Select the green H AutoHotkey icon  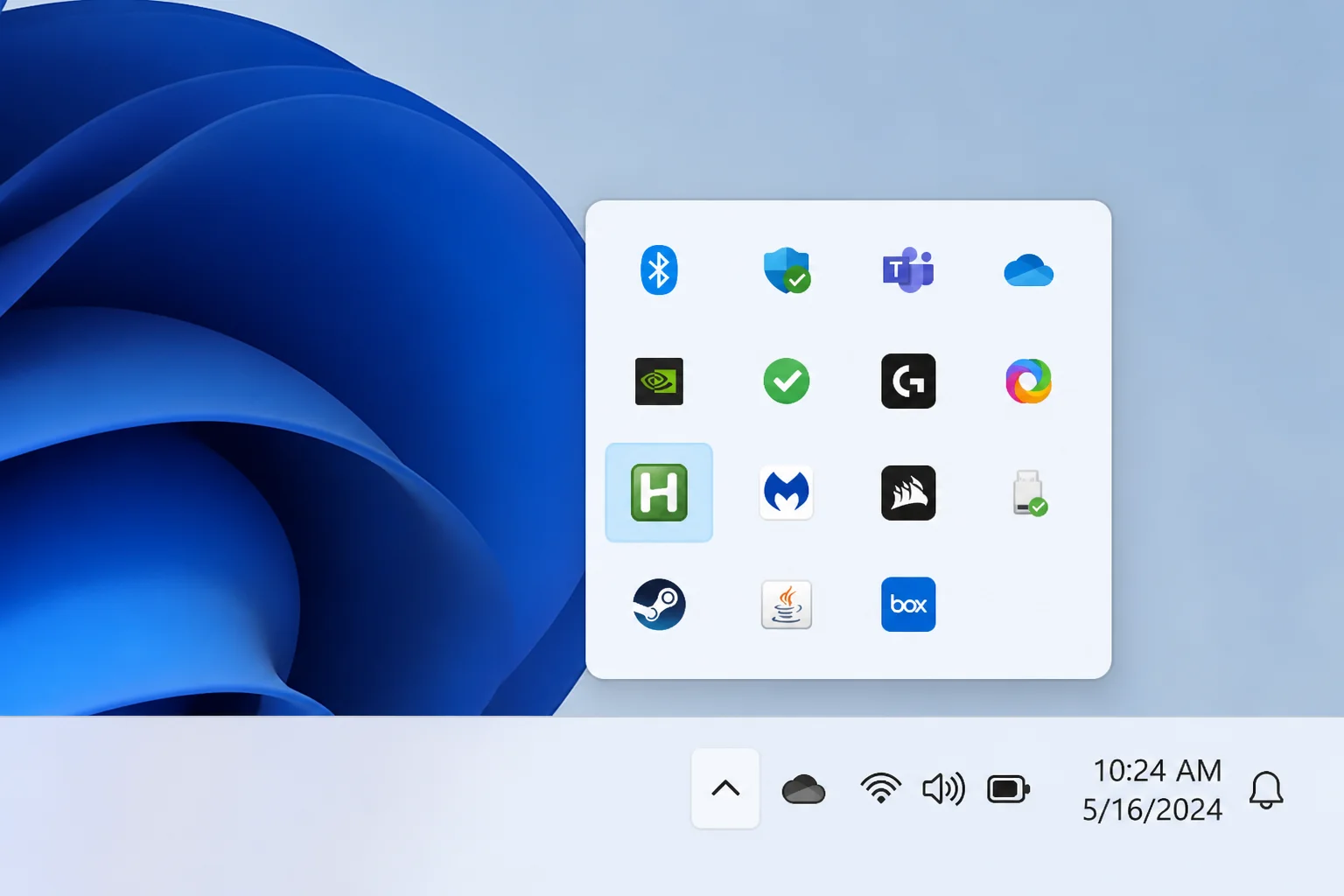tap(659, 493)
